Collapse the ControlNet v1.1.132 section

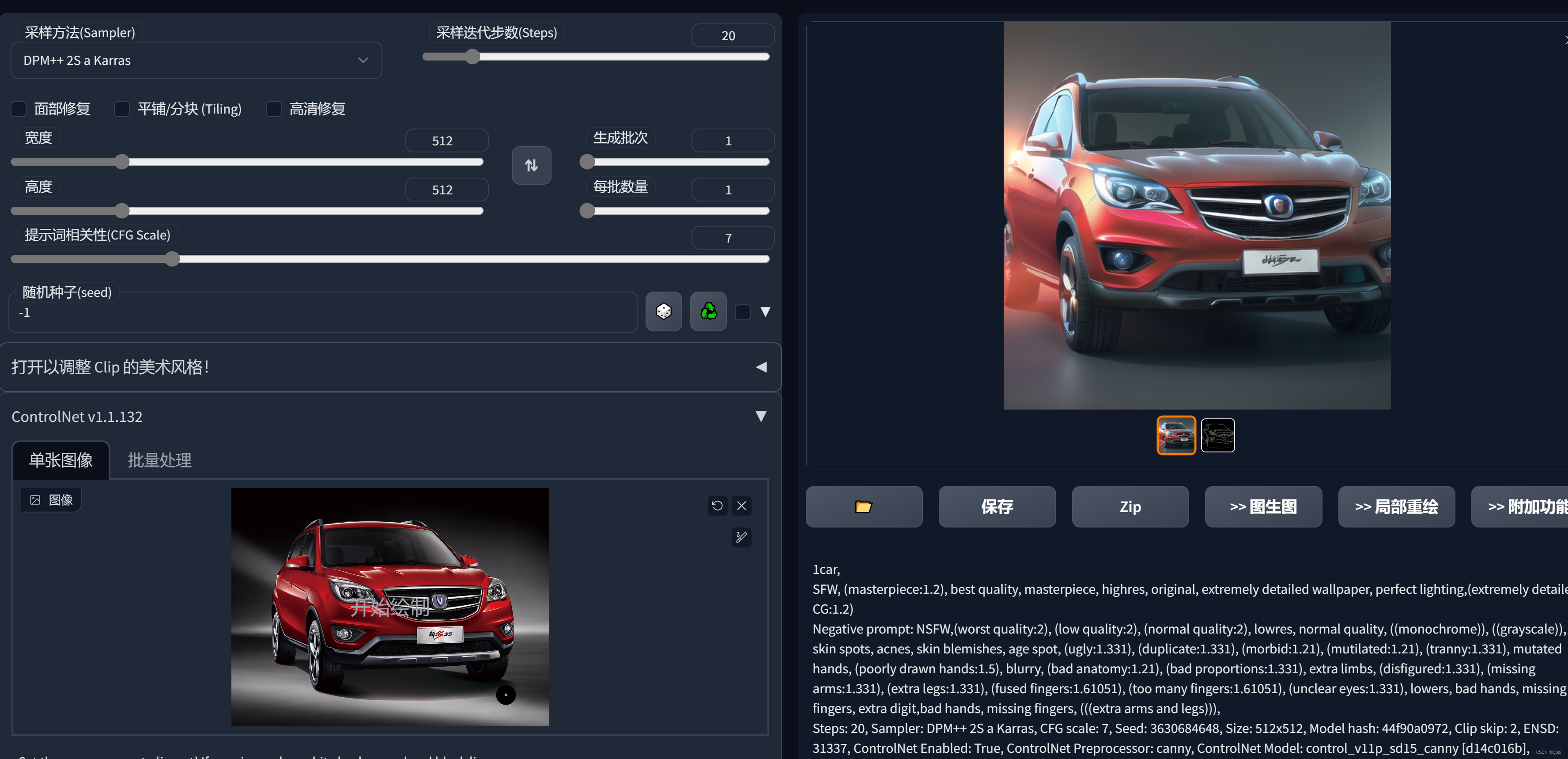[x=761, y=416]
